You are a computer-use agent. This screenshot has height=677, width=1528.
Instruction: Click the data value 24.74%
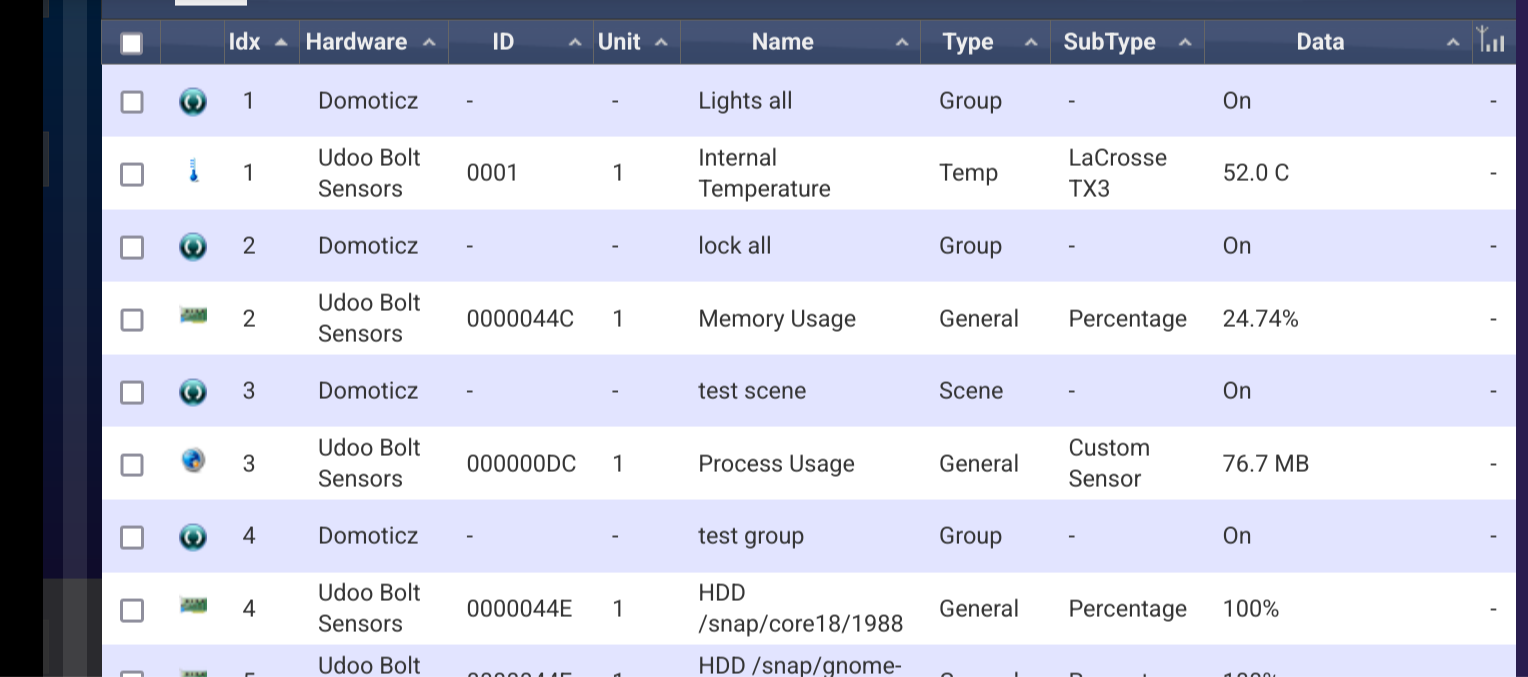[1261, 319]
